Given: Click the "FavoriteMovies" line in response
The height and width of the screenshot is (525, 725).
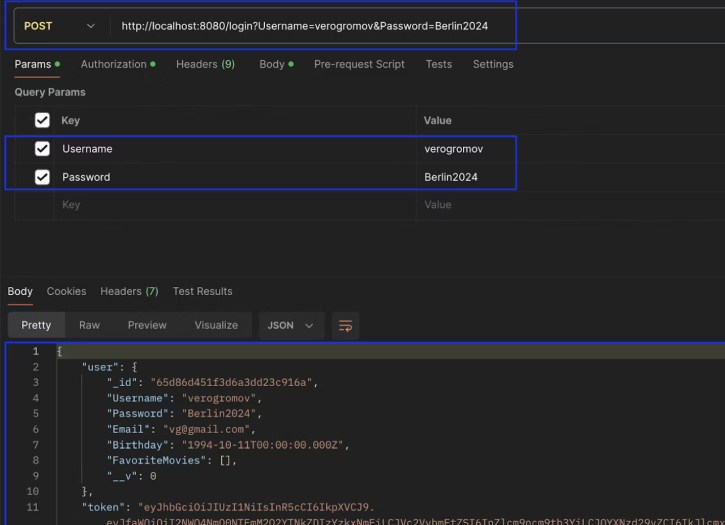Looking at the screenshot, I should (x=172, y=460).
